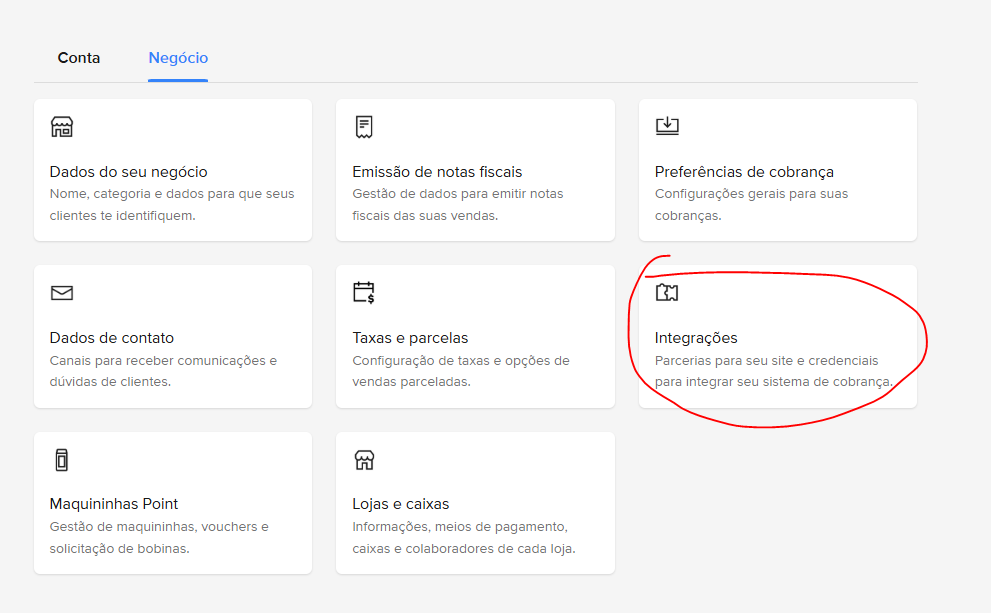This screenshot has width=991, height=613.
Task: Open the Emissão de notas fiscais heading
Action: [x=437, y=172]
